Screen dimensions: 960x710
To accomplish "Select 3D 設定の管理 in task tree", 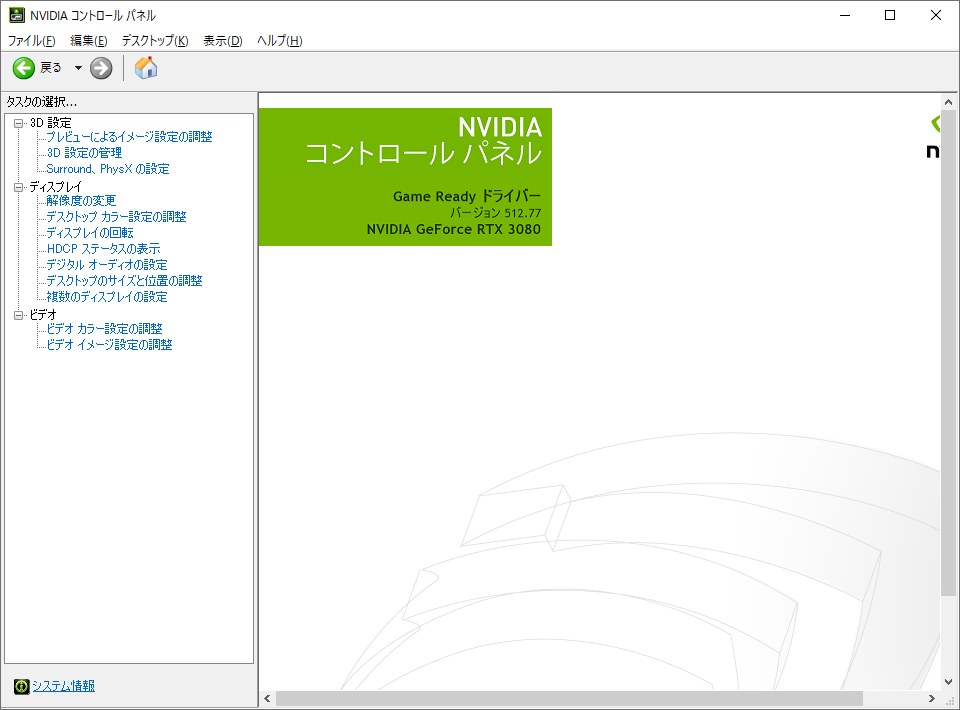I will (84, 153).
